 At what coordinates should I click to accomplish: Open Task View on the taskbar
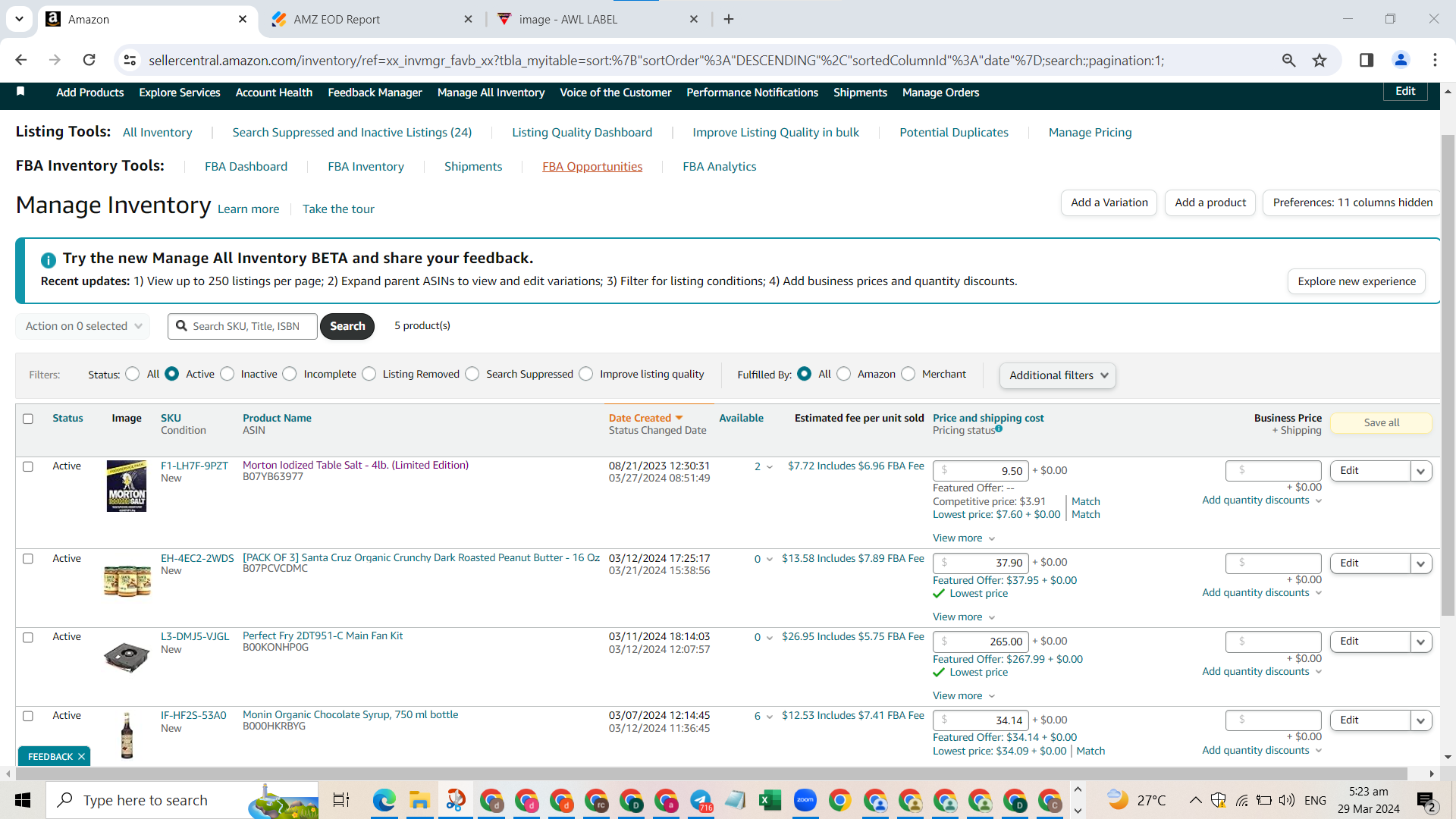341,800
